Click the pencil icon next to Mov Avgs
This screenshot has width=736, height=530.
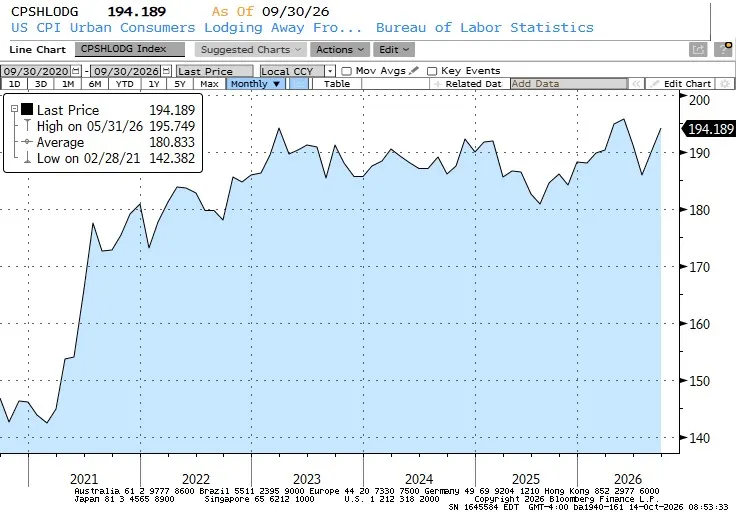click(x=414, y=70)
